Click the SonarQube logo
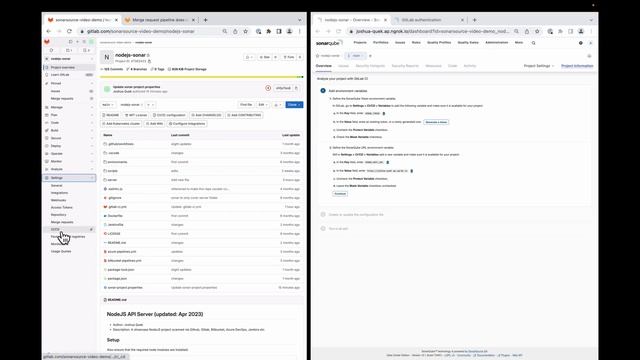The image size is (640, 360). click(328, 43)
